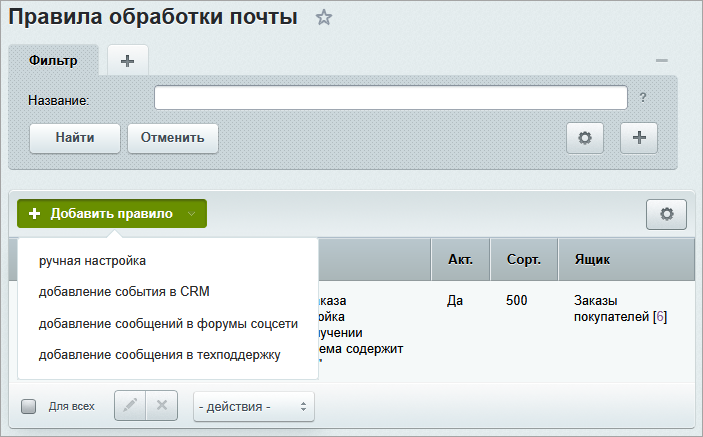Image resolution: width=703 pixels, height=437 pixels.
Task: Select "ручная настройка" menu item
Action: (x=93, y=261)
